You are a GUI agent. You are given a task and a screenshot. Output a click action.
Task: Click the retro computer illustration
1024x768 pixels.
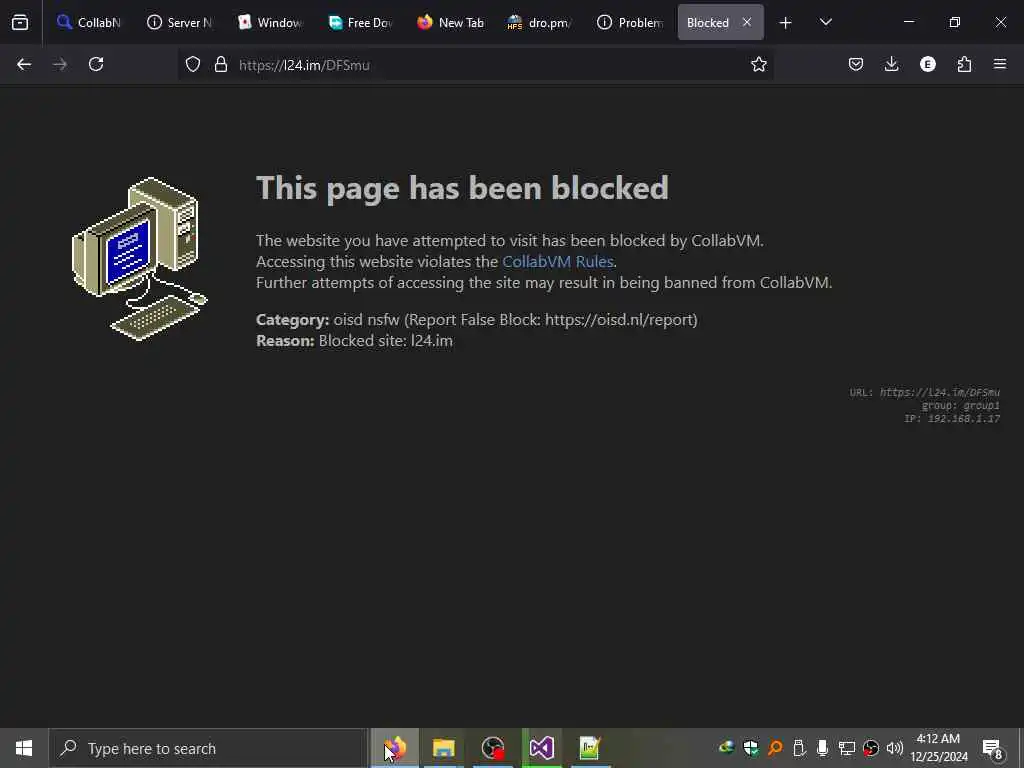coord(140,259)
